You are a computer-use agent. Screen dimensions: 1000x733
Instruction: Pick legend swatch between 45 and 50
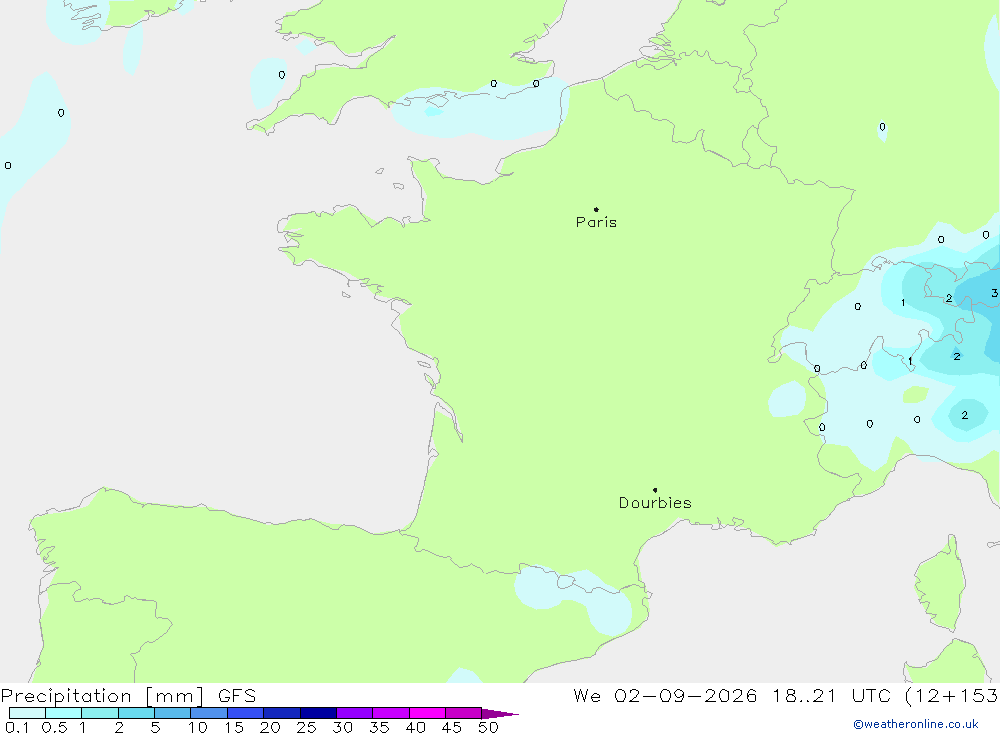click(464, 713)
